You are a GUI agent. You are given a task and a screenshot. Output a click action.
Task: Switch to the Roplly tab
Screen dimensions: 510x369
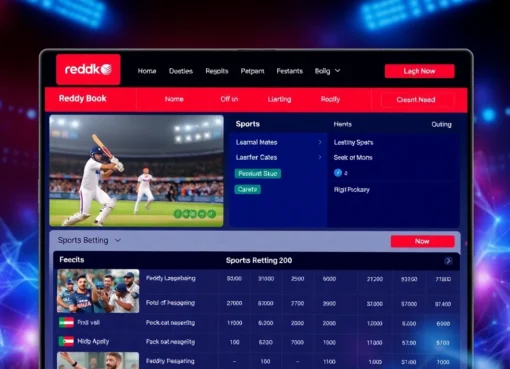(330, 99)
